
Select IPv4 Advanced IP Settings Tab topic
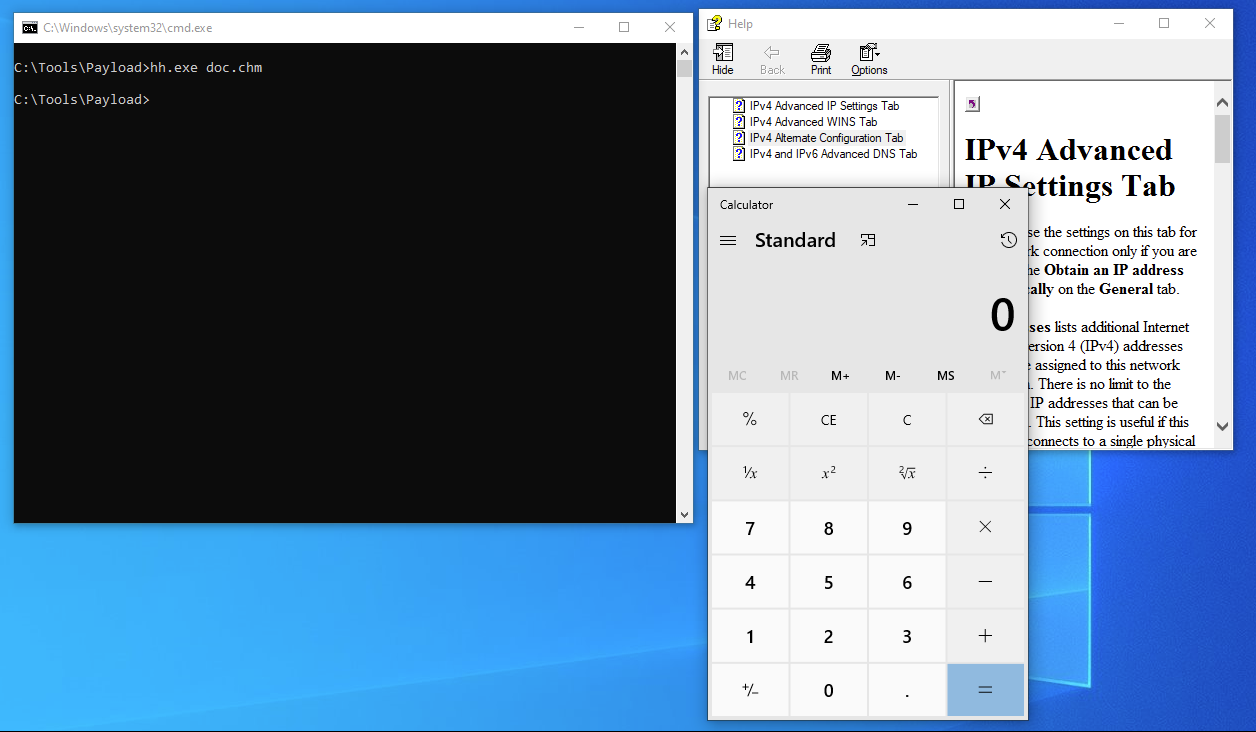[x=824, y=106]
